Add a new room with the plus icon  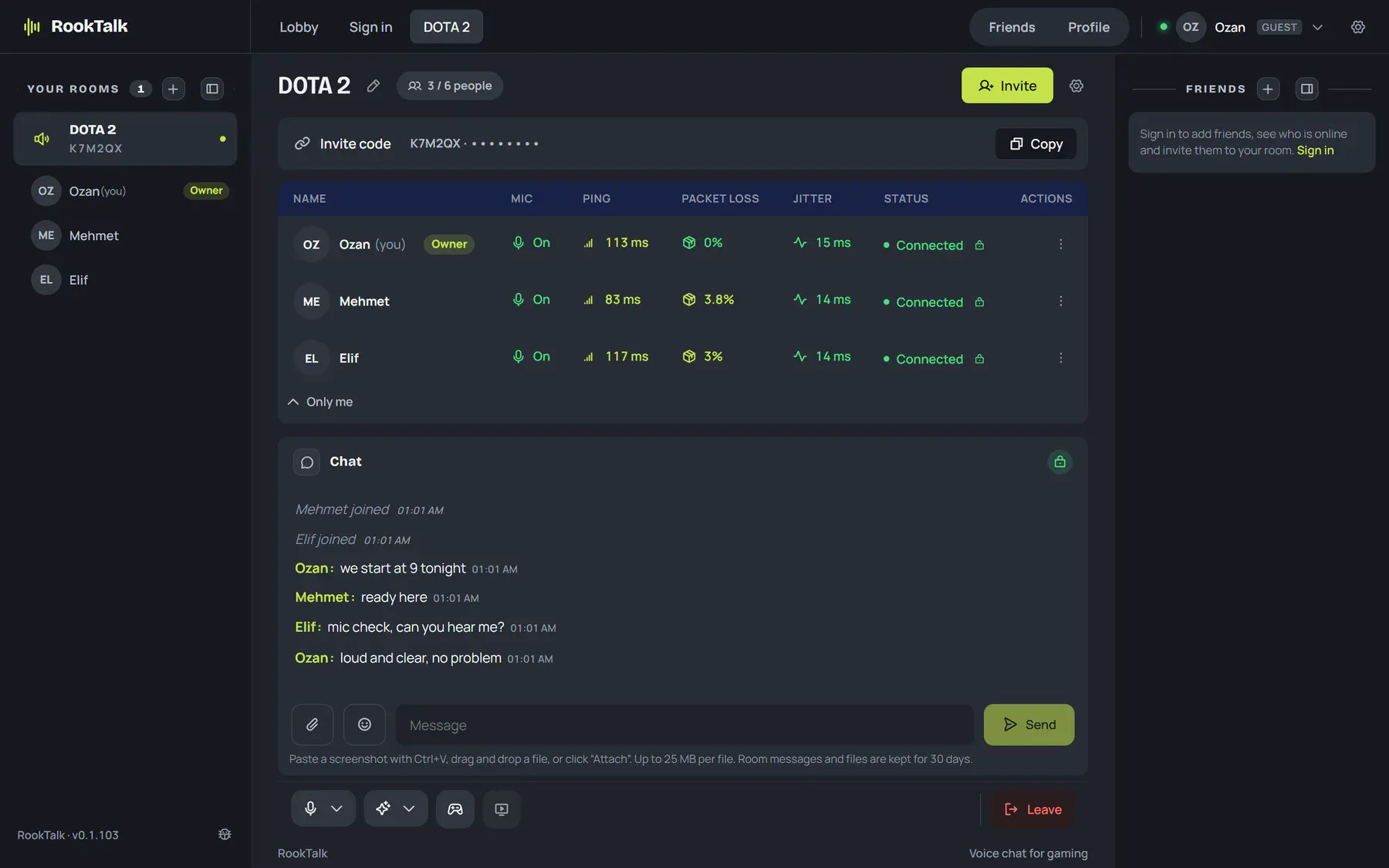(173, 89)
